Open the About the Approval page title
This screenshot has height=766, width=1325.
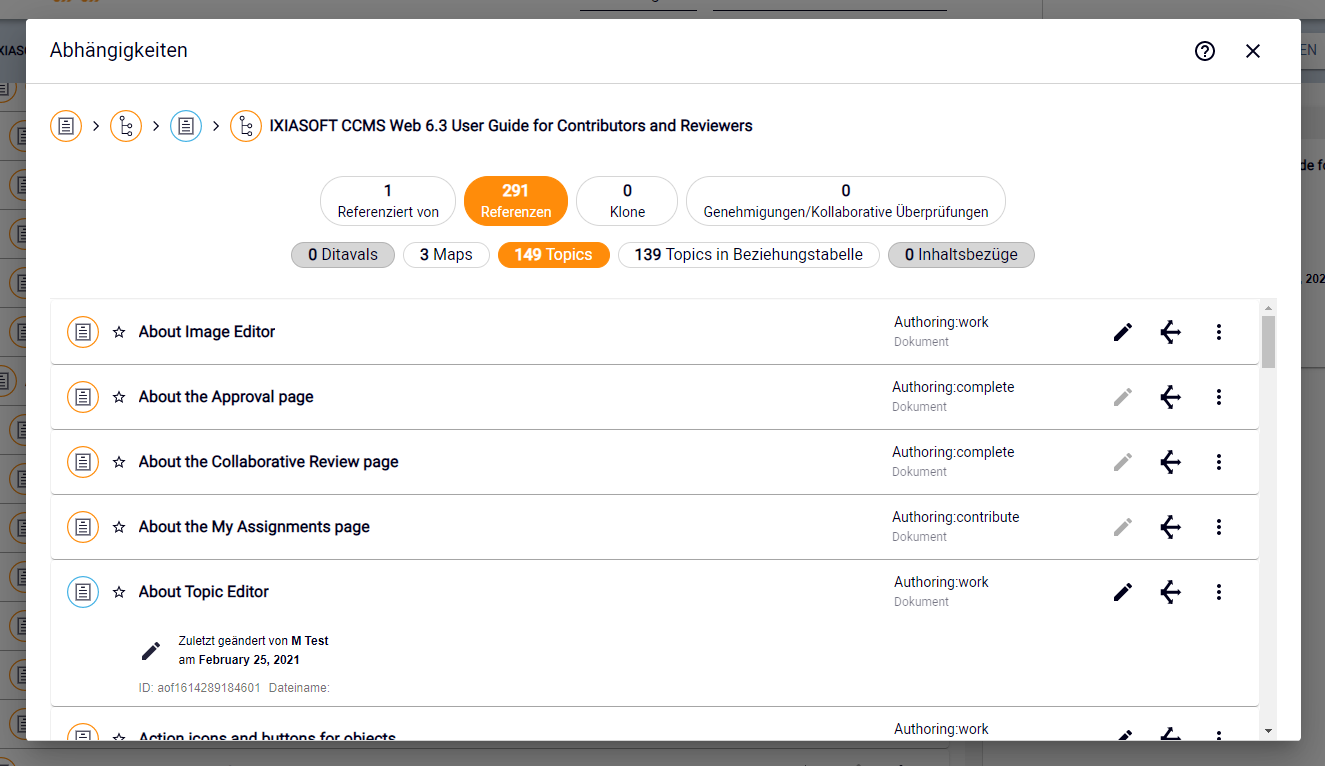pyautogui.click(x=226, y=397)
